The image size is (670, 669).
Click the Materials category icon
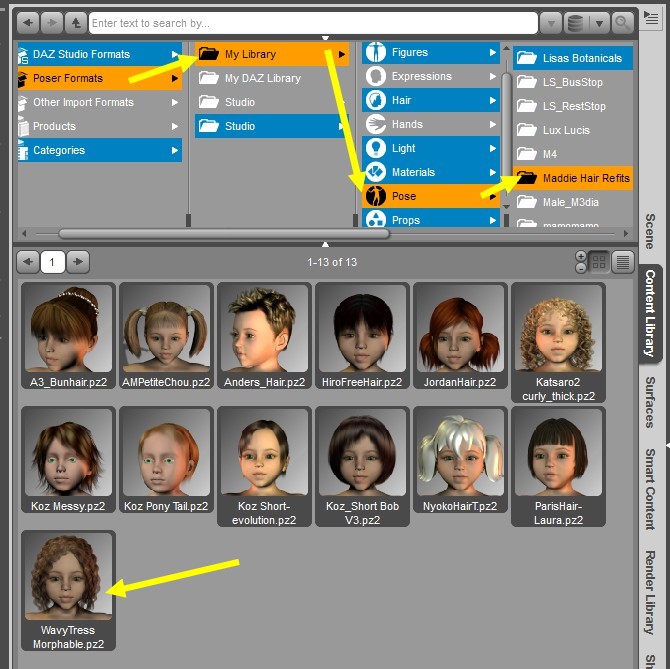376,172
